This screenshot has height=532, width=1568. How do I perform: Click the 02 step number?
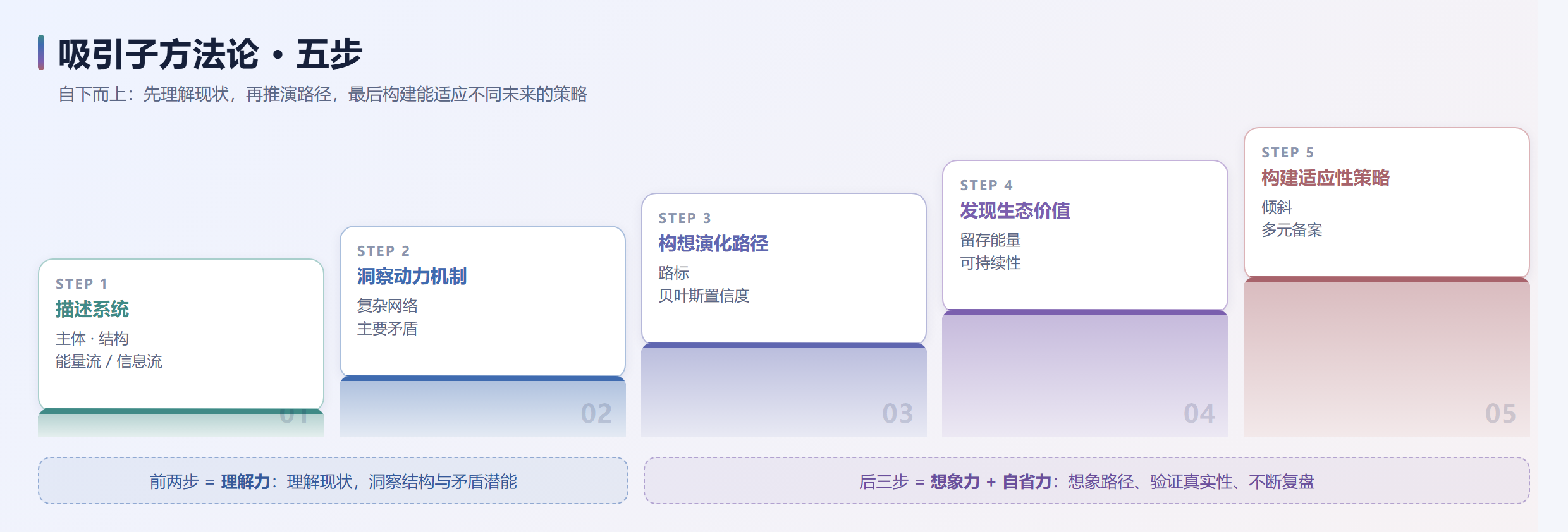(x=596, y=414)
